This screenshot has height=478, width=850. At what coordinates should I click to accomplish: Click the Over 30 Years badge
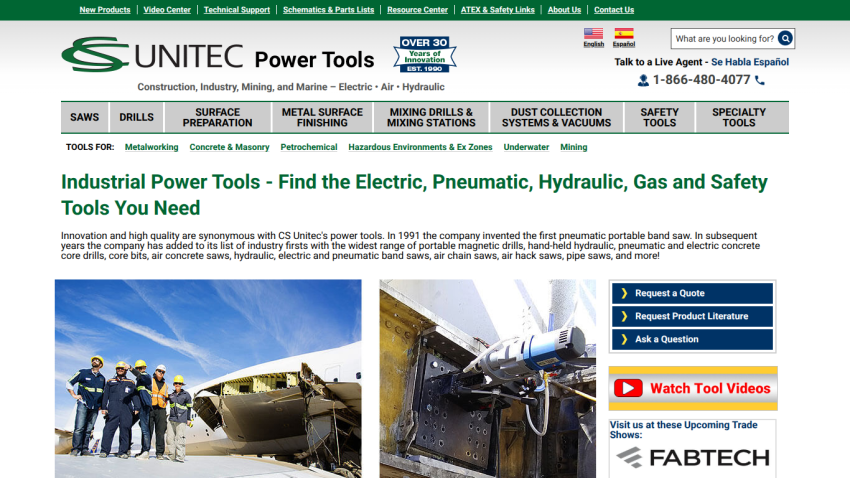point(424,54)
